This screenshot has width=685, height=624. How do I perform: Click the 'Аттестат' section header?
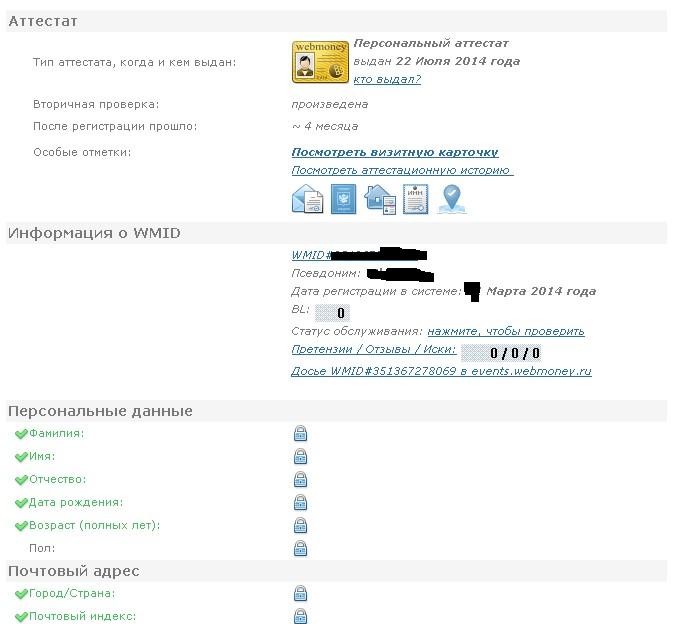[336, 21]
